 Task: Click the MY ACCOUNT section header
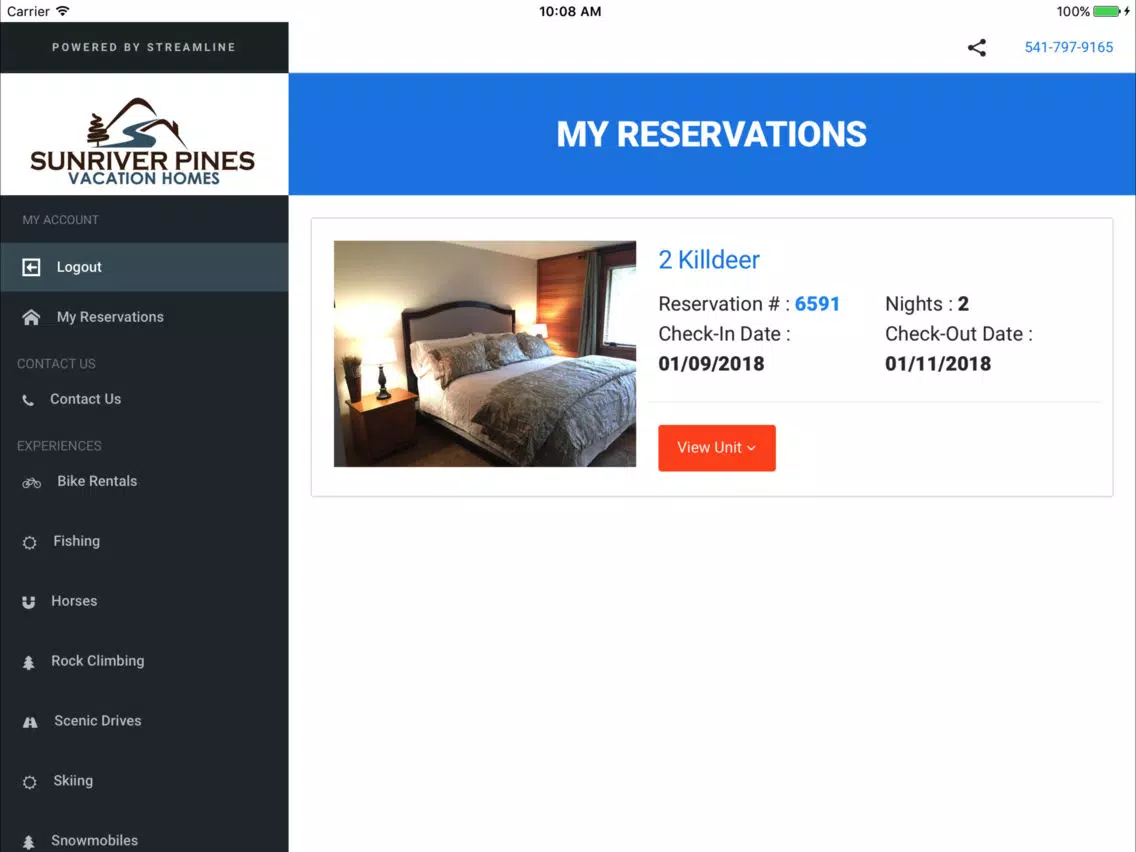click(x=60, y=220)
